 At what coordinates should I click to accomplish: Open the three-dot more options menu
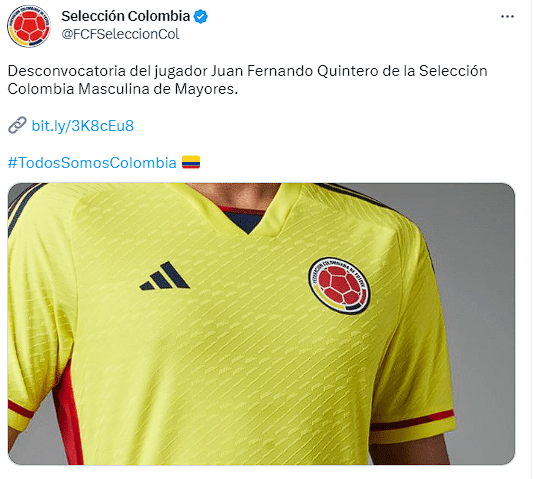[507, 17]
